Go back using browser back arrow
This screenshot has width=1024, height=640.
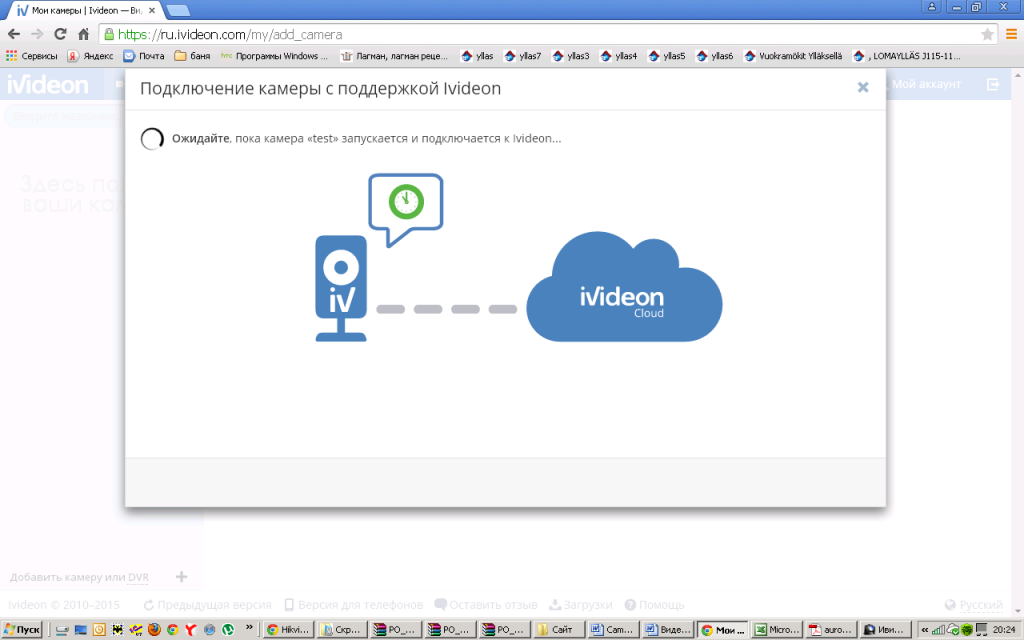pyautogui.click(x=13, y=34)
